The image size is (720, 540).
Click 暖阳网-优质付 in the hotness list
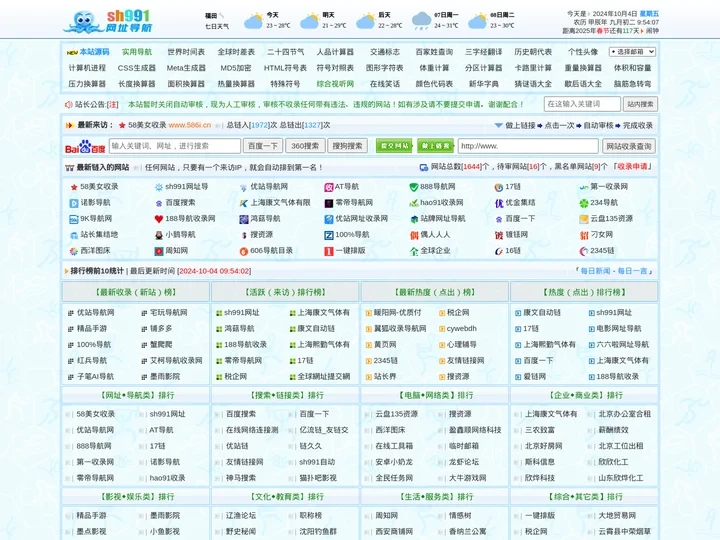(x=397, y=313)
